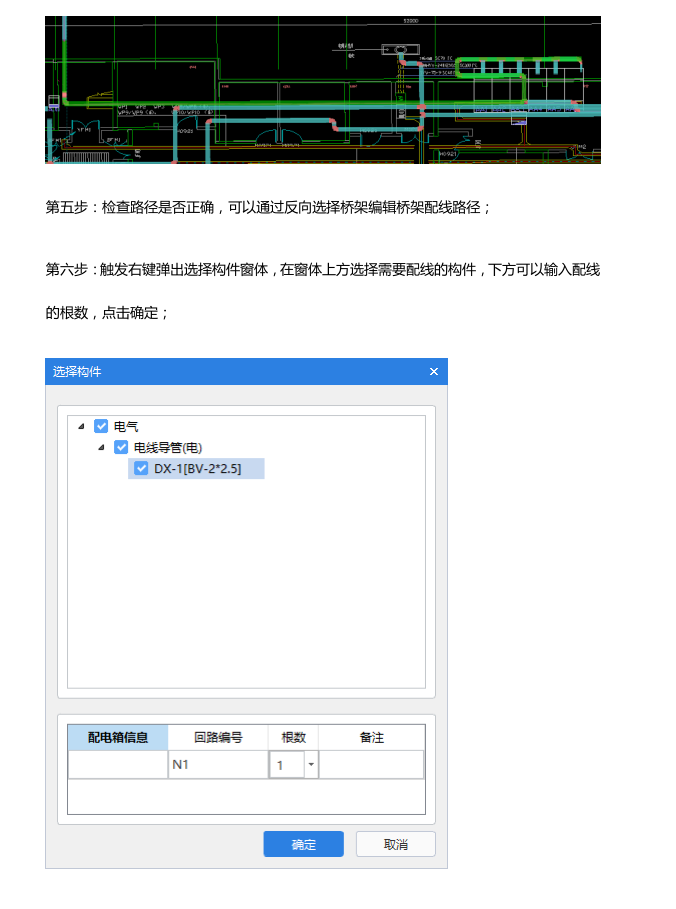Viewport: 676px width, 909px height.
Task: Close the 选择构件 dialog
Action: coord(434,372)
